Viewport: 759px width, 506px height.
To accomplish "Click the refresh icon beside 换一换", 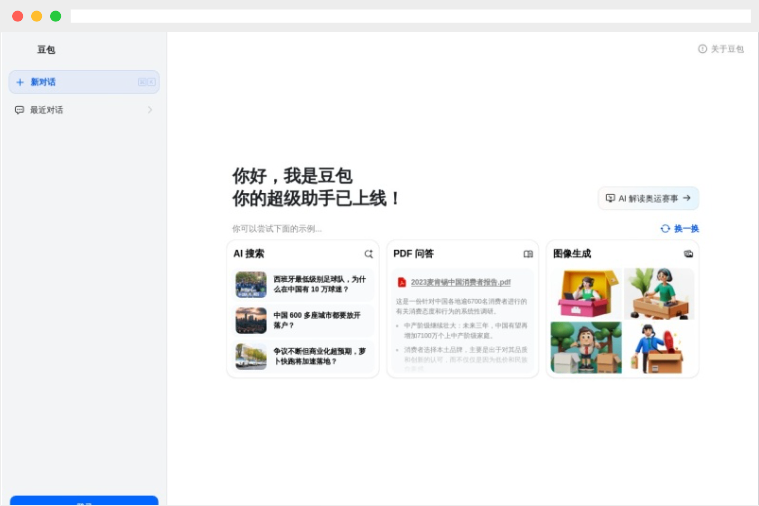I will click(x=666, y=229).
